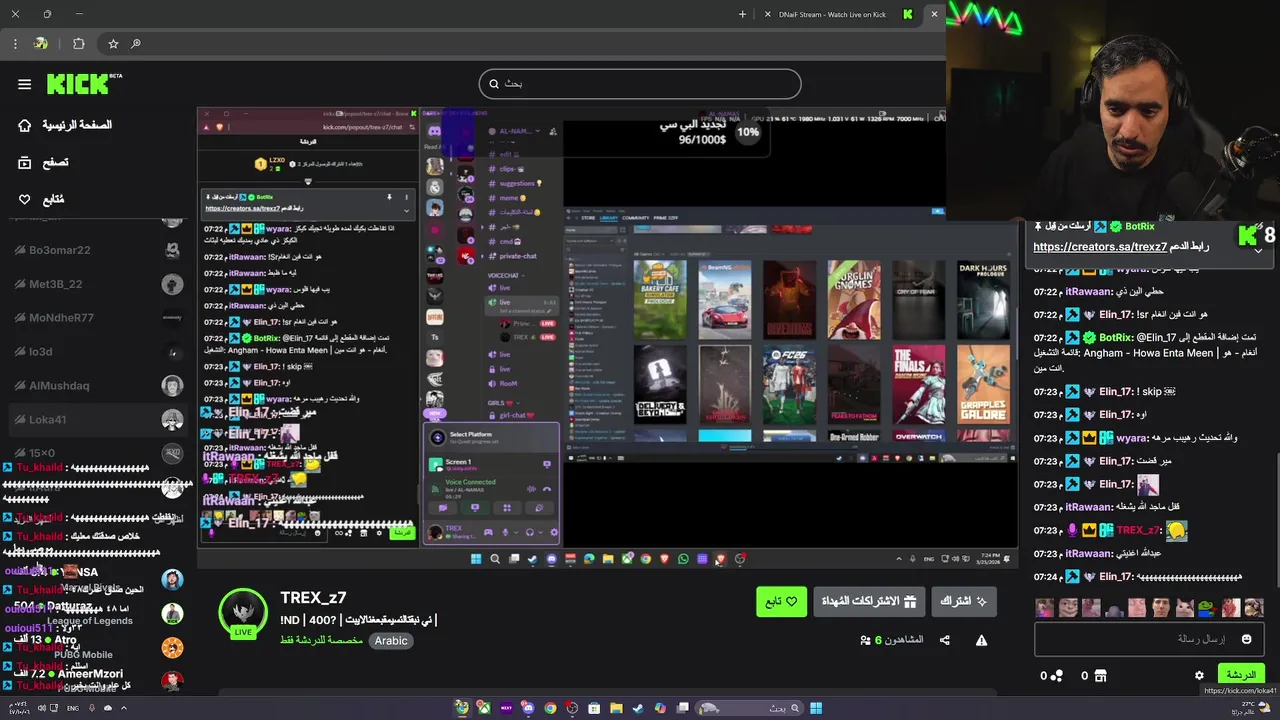Click the ENG language indicator in tray
Screen dimensions: 1280x720
click(x=73, y=708)
